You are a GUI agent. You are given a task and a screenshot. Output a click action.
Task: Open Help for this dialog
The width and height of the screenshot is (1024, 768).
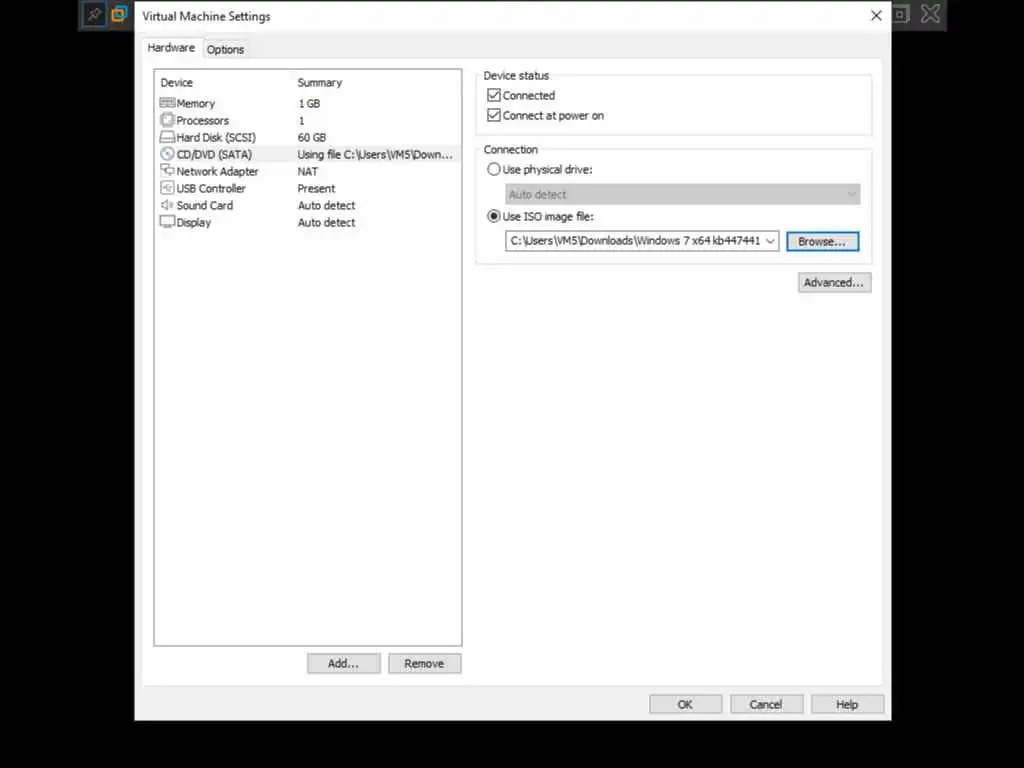coord(847,705)
